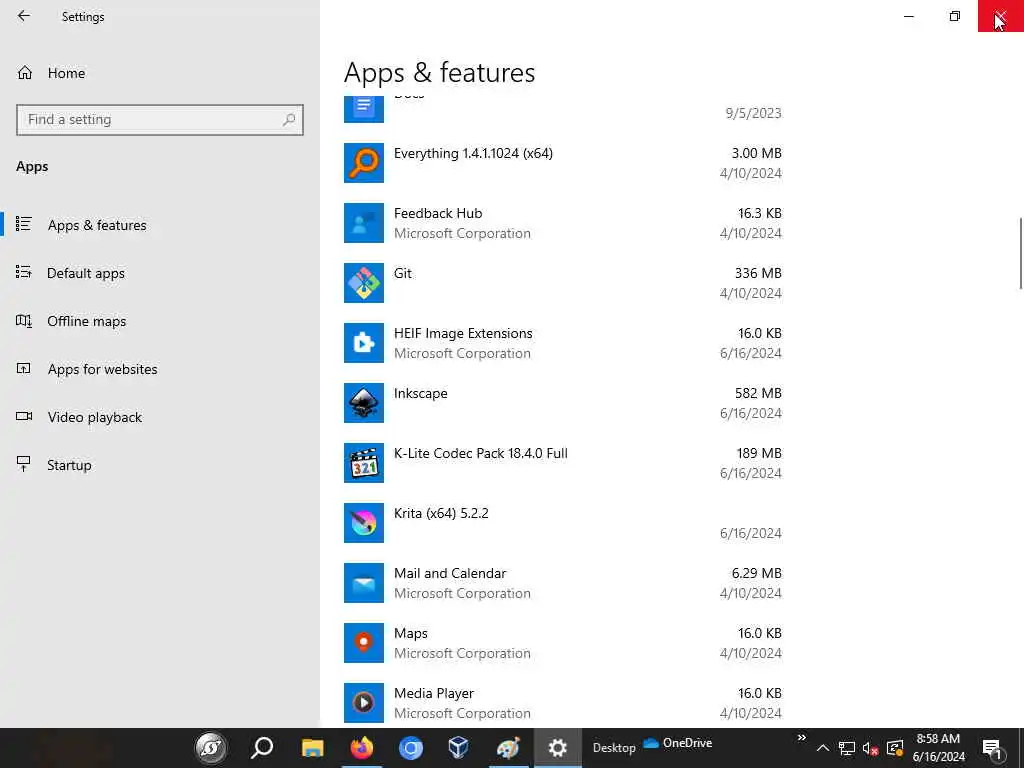Open the VirtualBox cube taskbar icon

[458, 748]
